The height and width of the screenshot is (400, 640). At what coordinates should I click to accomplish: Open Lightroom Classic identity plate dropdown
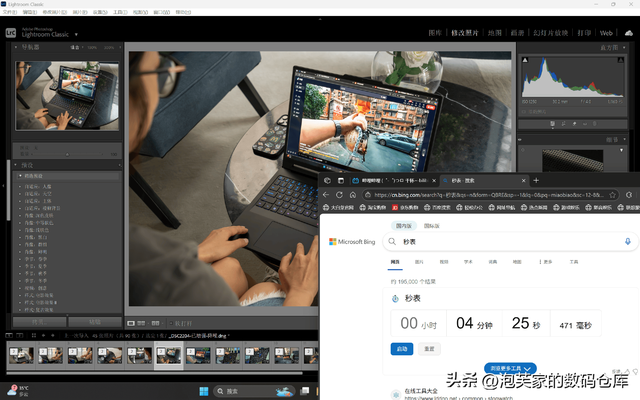coord(76,34)
